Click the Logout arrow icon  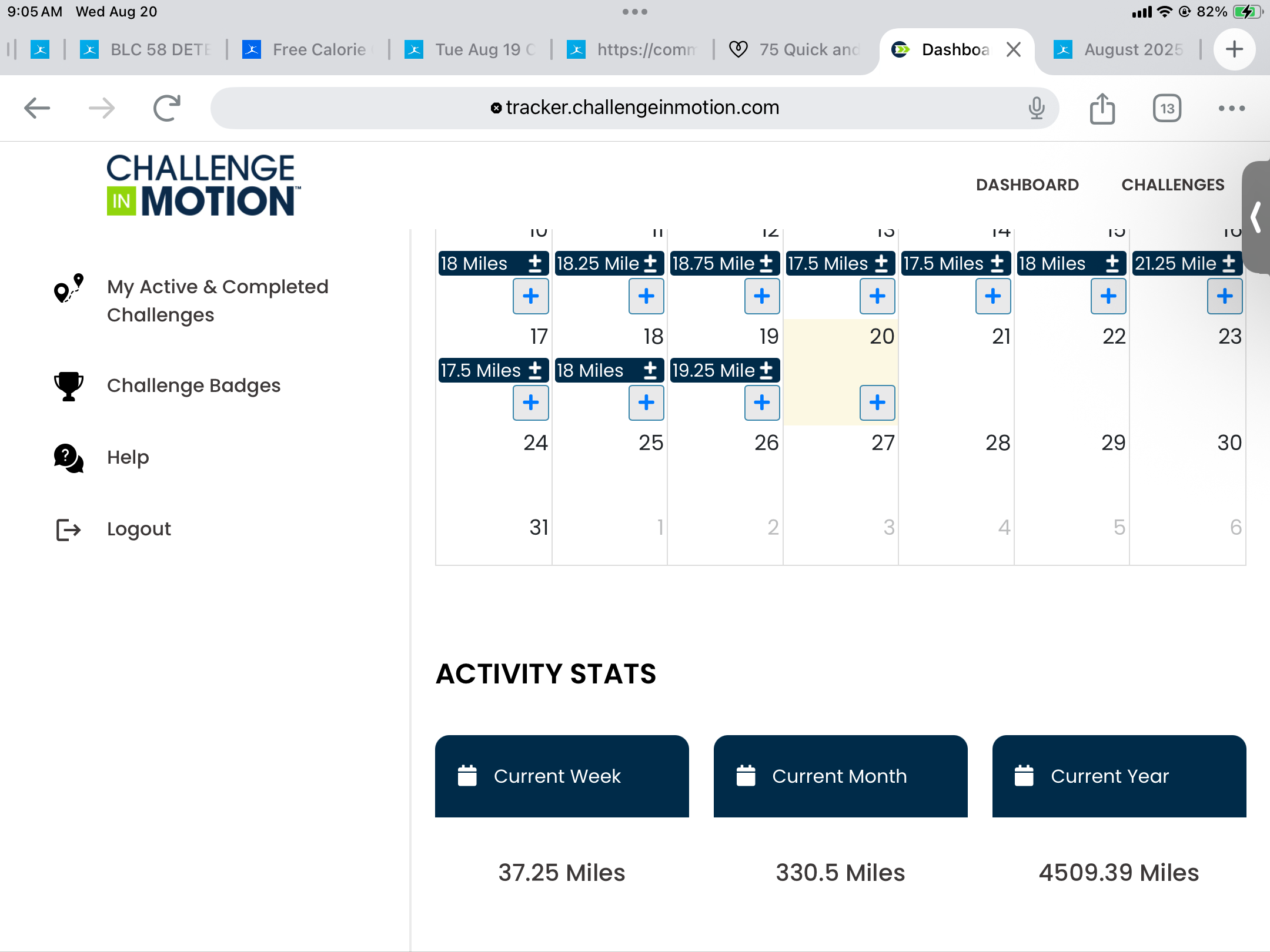(69, 529)
